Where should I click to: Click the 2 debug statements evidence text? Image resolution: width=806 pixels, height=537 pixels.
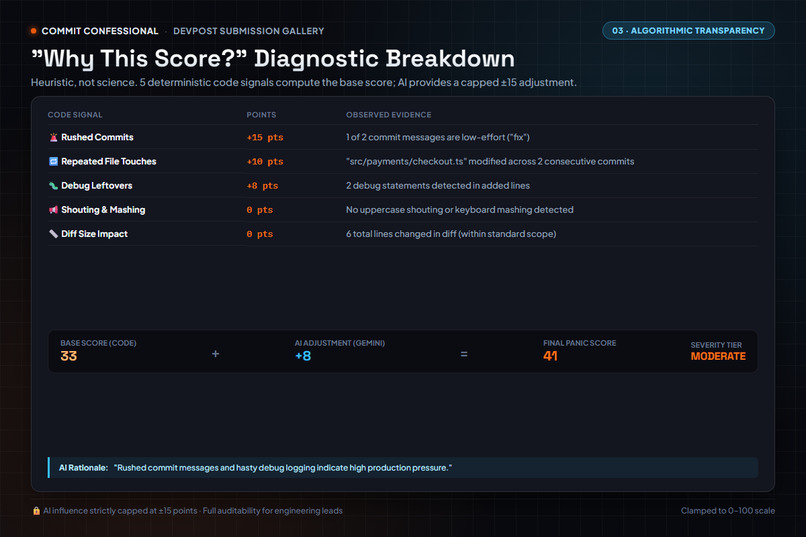pos(437,186)
